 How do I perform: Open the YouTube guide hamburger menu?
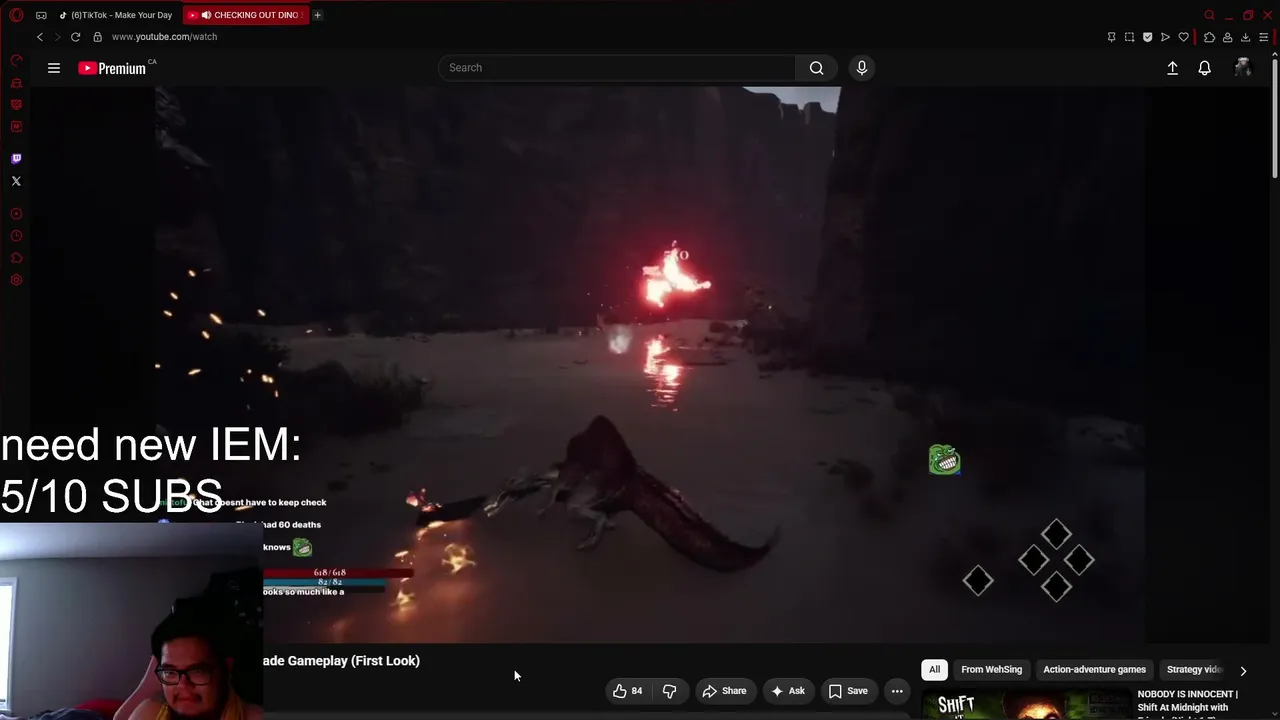(54, 68)
